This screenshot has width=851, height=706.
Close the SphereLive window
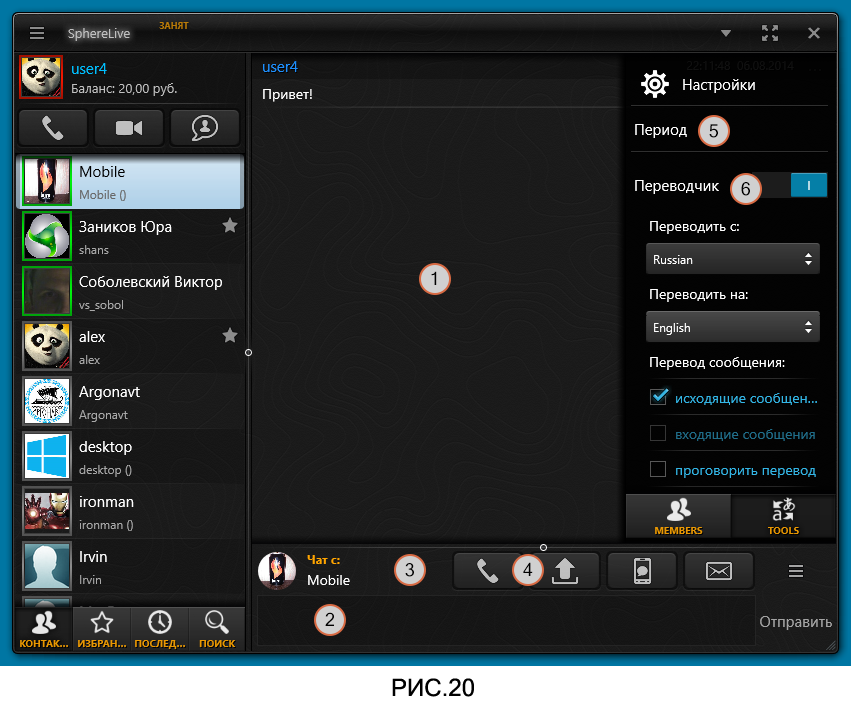tap(814, 33)
